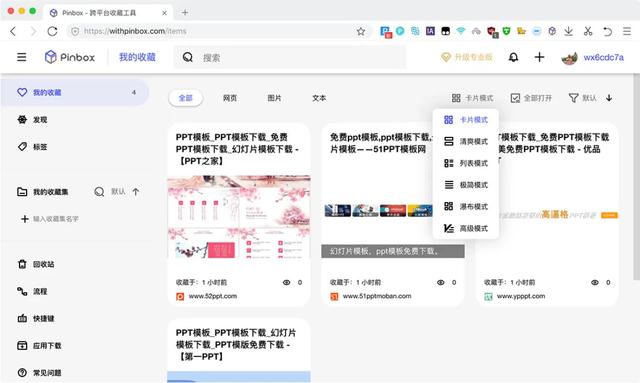This screenshot has height=383, width=640.
Task: Open the notifications bell
Action: [513, 57]
